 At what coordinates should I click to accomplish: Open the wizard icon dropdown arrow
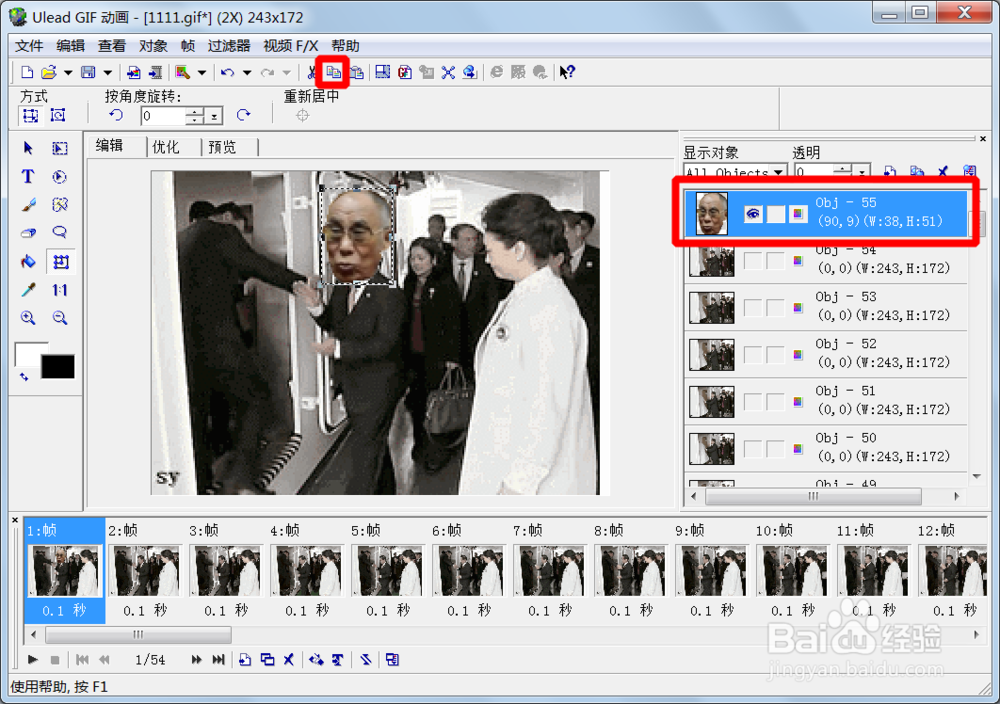tap(202, 73)
